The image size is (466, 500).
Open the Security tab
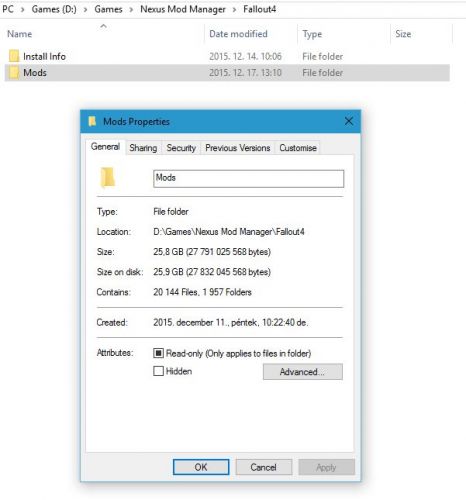click(x=181, y=148)
